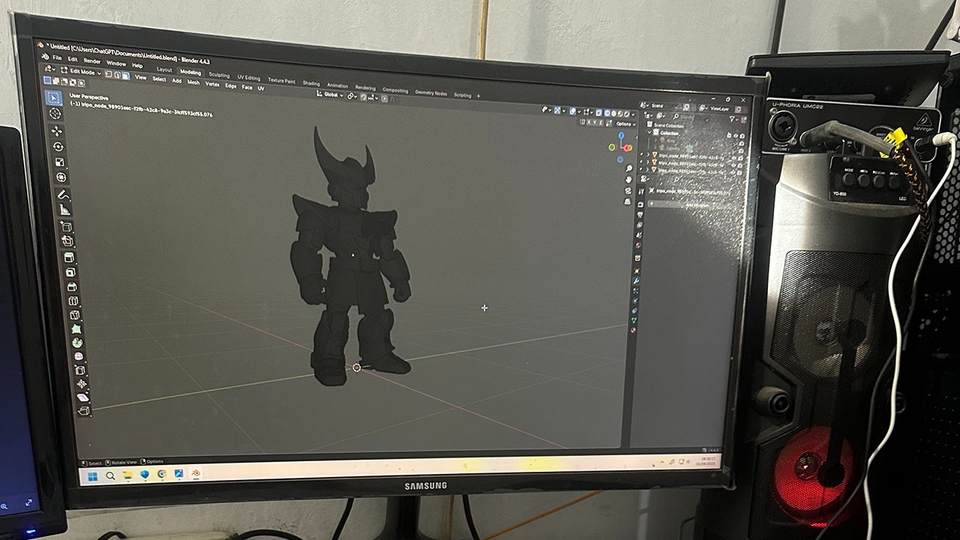Open the Vertex menu
This screenshot has width=960, height=540.
(212, 84)
